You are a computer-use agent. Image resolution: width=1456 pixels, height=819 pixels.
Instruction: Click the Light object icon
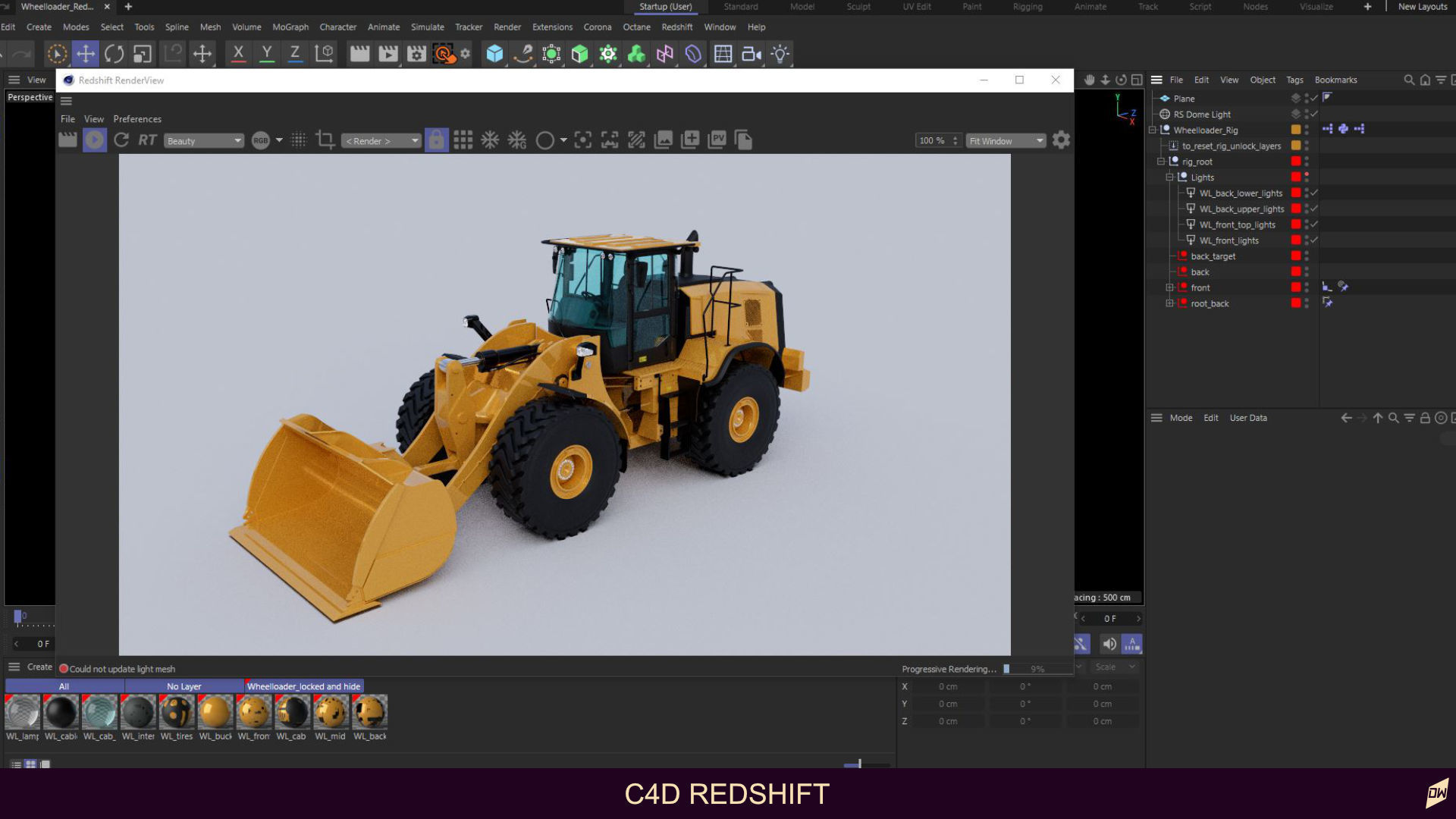click(x=780, y=54)
